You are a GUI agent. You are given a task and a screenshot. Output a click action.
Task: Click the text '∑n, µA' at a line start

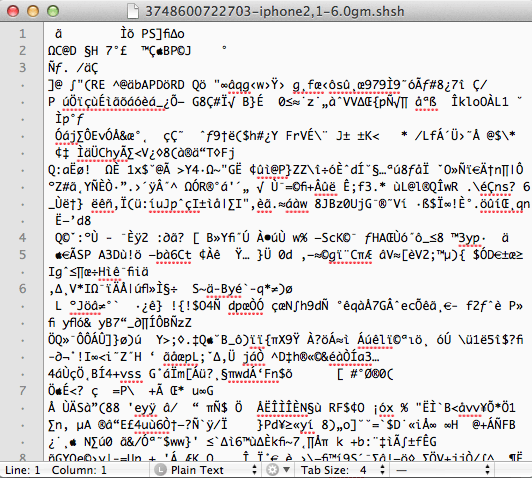coord(70,425)
